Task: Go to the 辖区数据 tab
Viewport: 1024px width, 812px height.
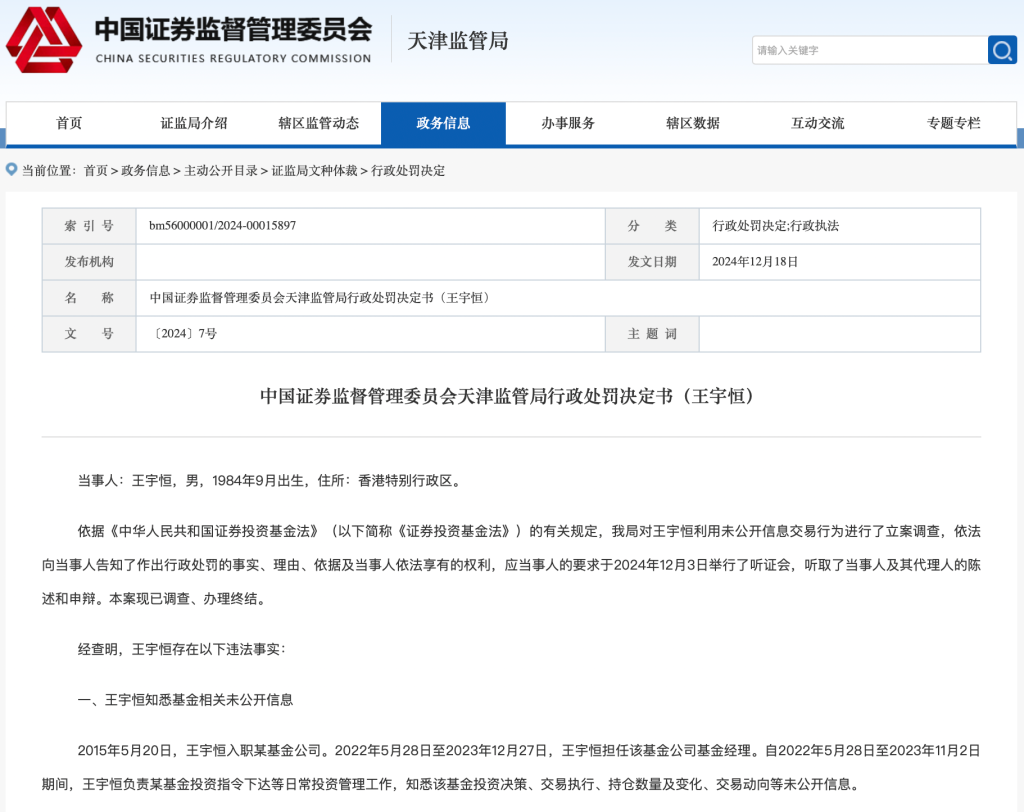Action: 692,124
